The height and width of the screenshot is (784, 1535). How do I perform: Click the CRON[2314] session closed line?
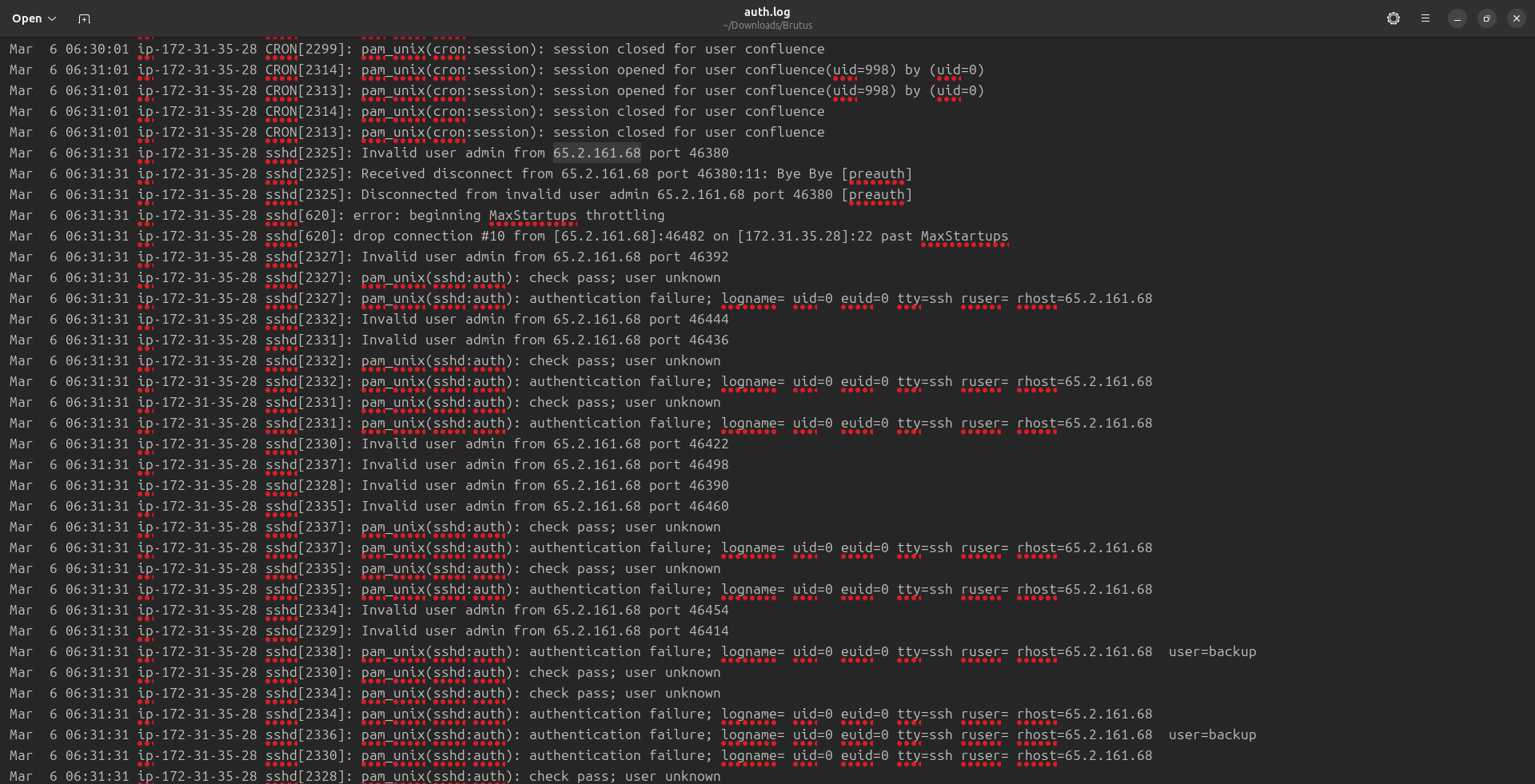coord(417,112)
